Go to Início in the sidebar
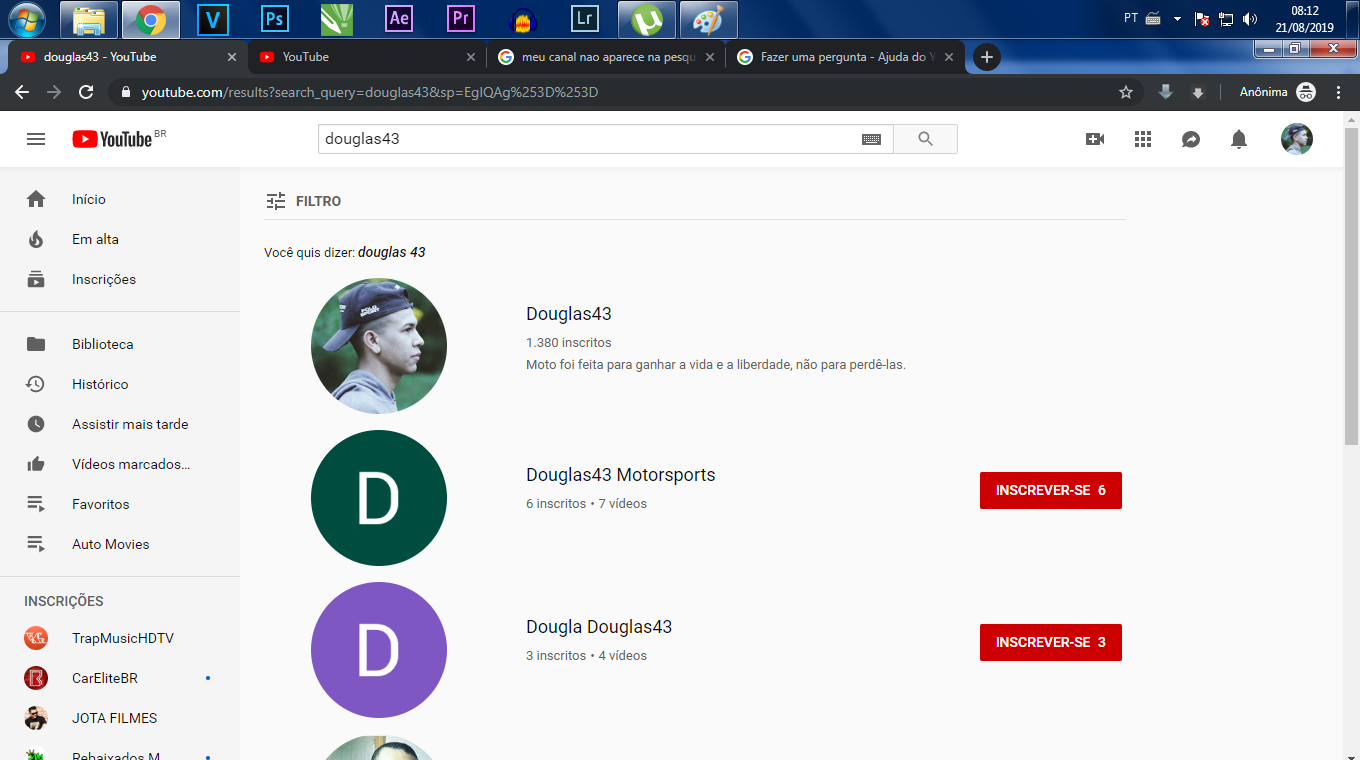 (120, 199)
